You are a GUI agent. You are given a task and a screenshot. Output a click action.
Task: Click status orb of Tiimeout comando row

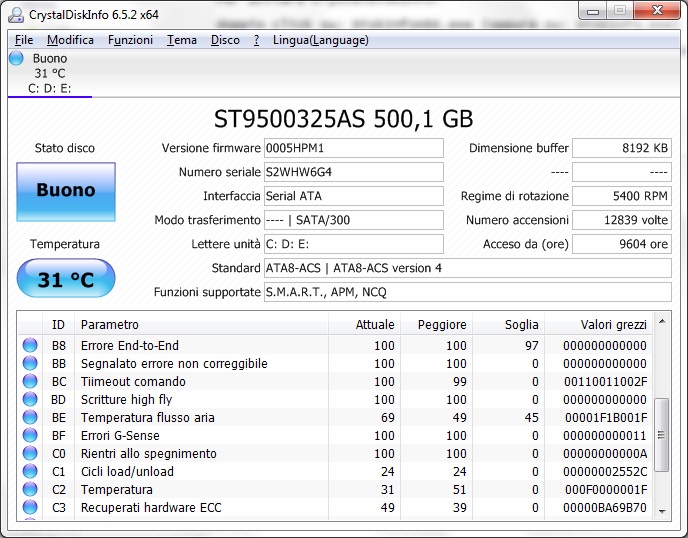click(x=30, y=381)
